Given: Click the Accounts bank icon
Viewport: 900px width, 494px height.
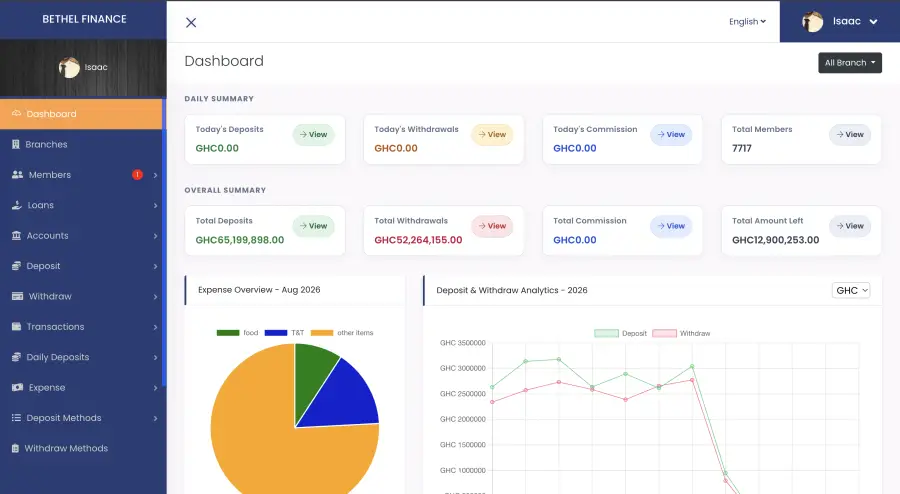Looking at the screenshot, I should (16, 235).
